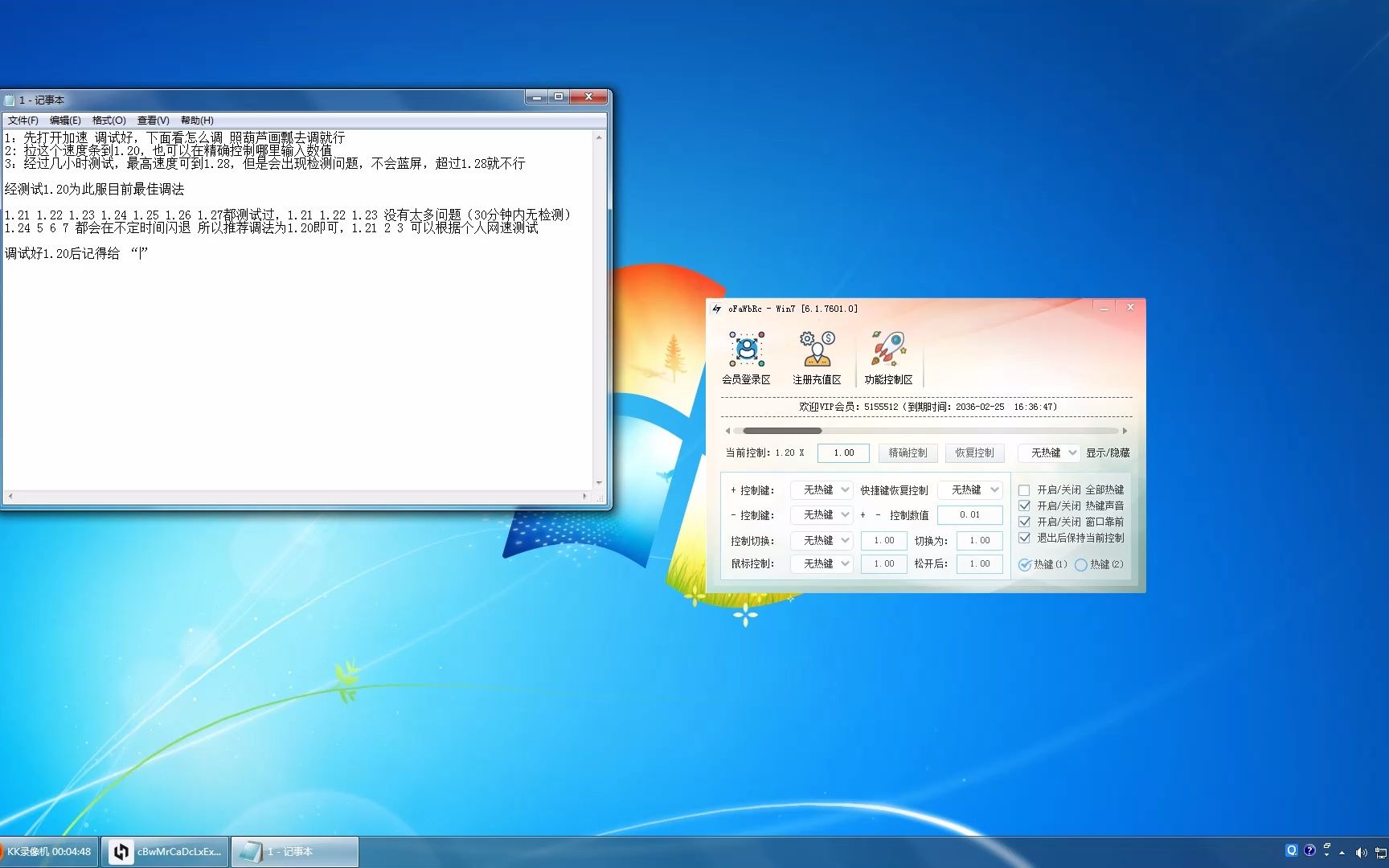This screenshot has width=1389, height=868.
Task: Toggle 开启/关闭 全部热键 checkbox
Action: 1024,490
